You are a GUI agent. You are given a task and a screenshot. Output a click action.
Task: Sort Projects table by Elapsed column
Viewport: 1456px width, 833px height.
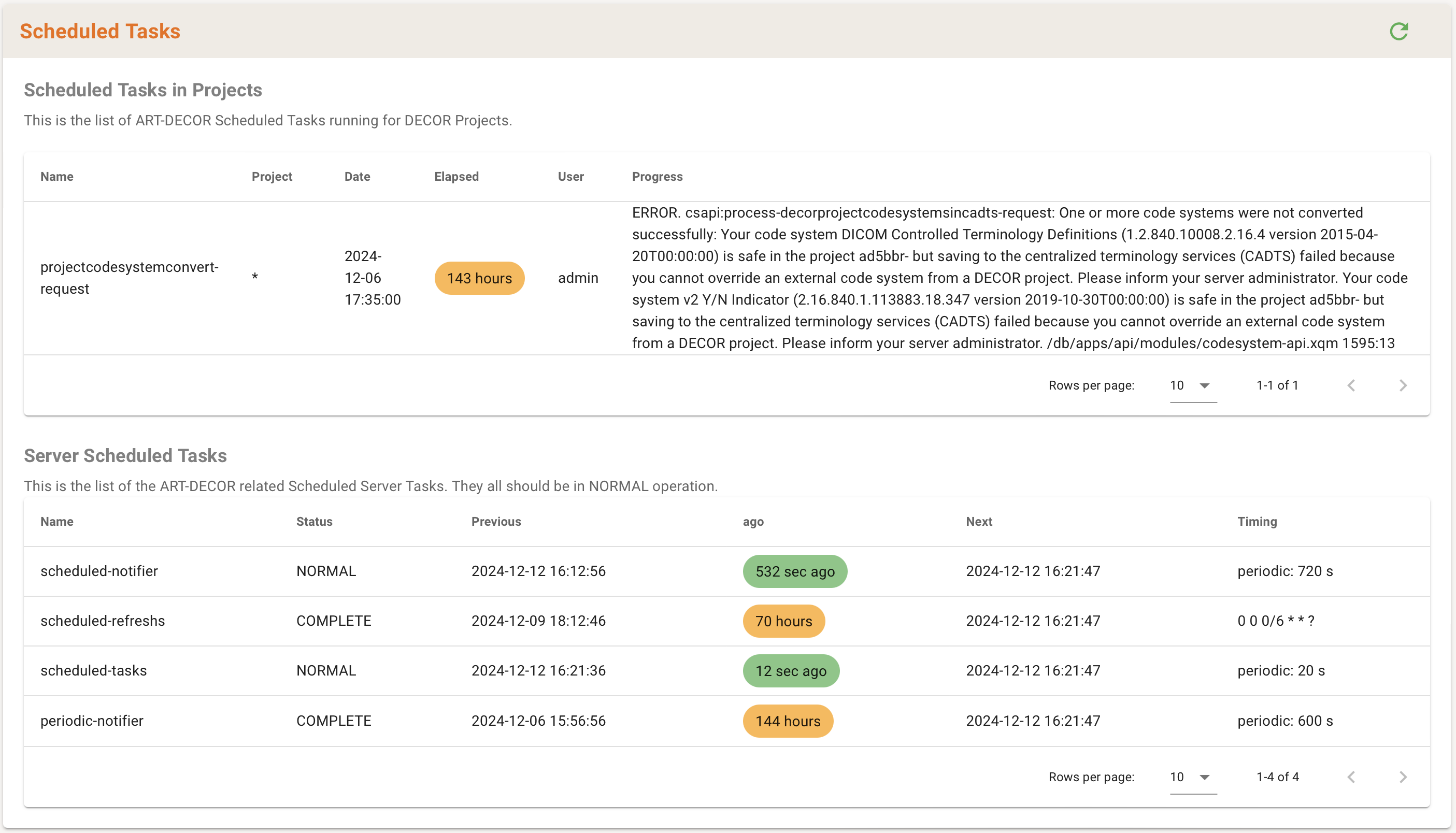[x=456, y=177]
